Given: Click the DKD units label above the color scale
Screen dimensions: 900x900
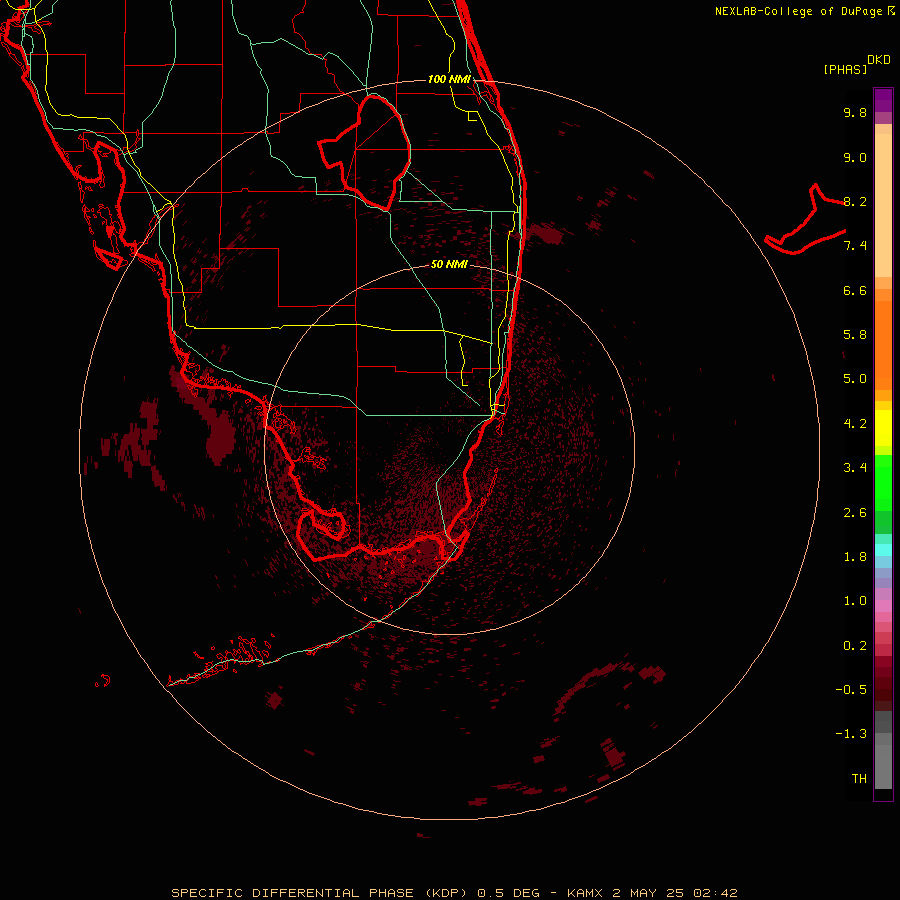Looking at the screenshot, I should [879, 60].
